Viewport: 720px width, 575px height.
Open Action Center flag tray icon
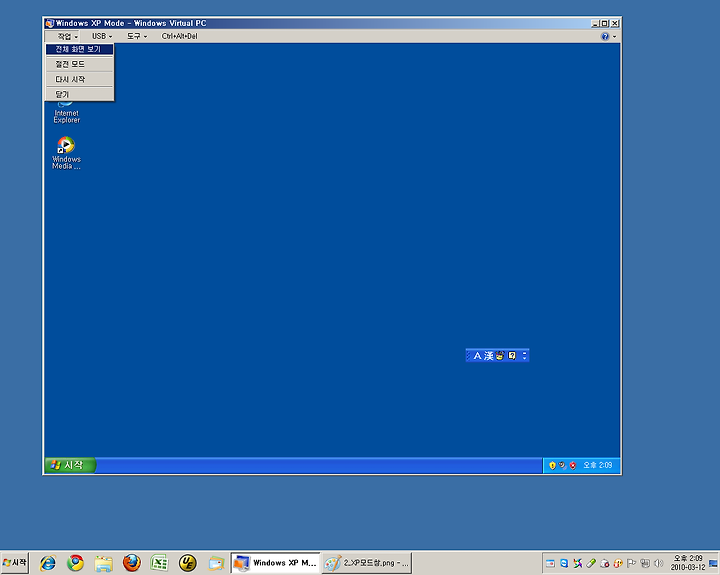[631, 563]
